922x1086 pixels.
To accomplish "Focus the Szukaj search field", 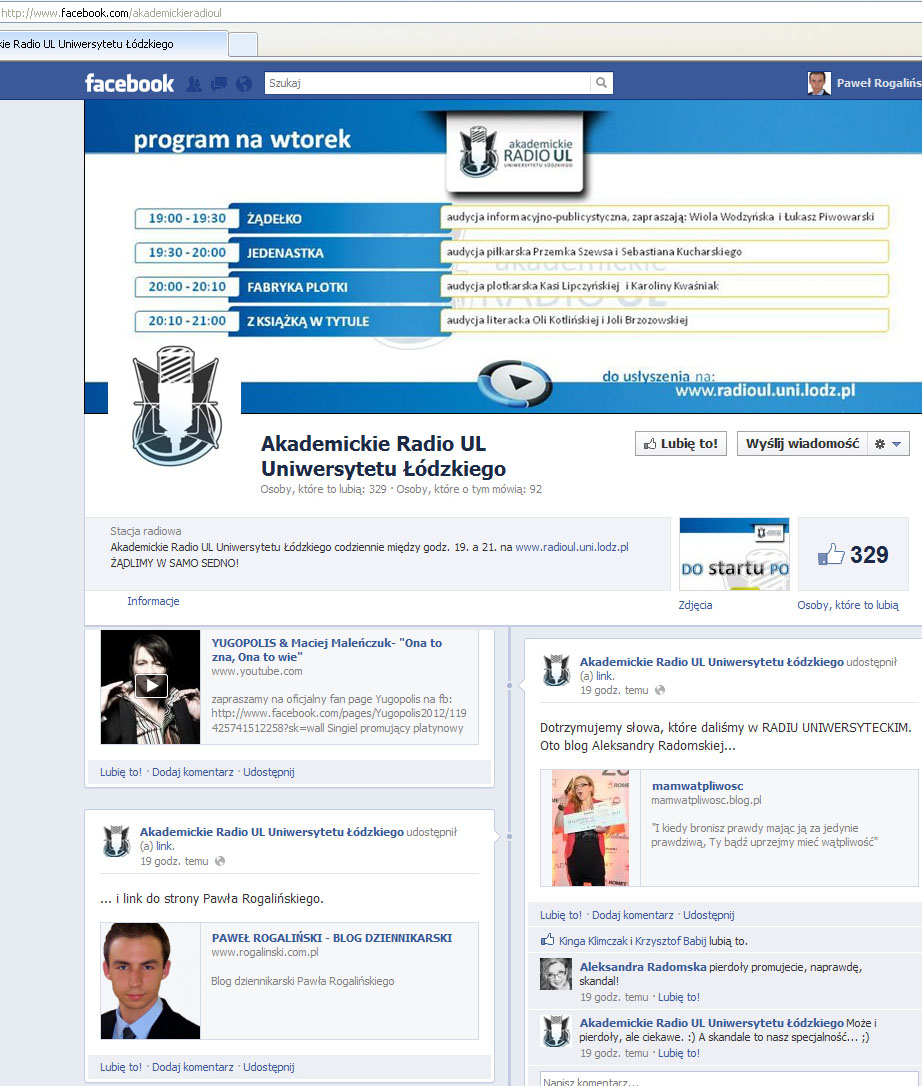I will 427,83.
